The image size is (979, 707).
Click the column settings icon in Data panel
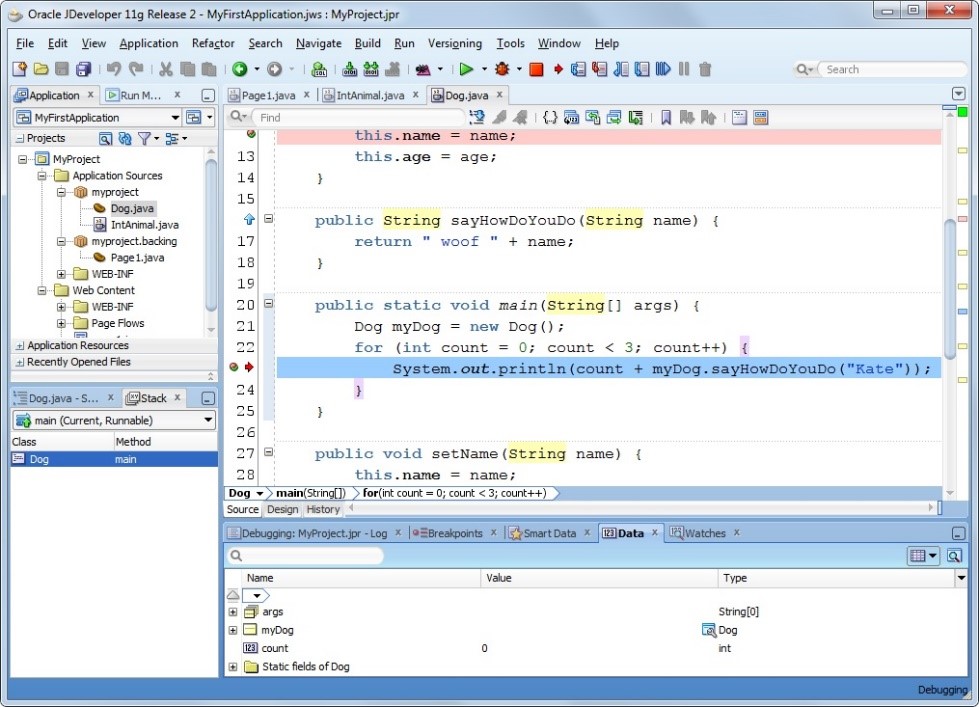click(x=923, y=555)
